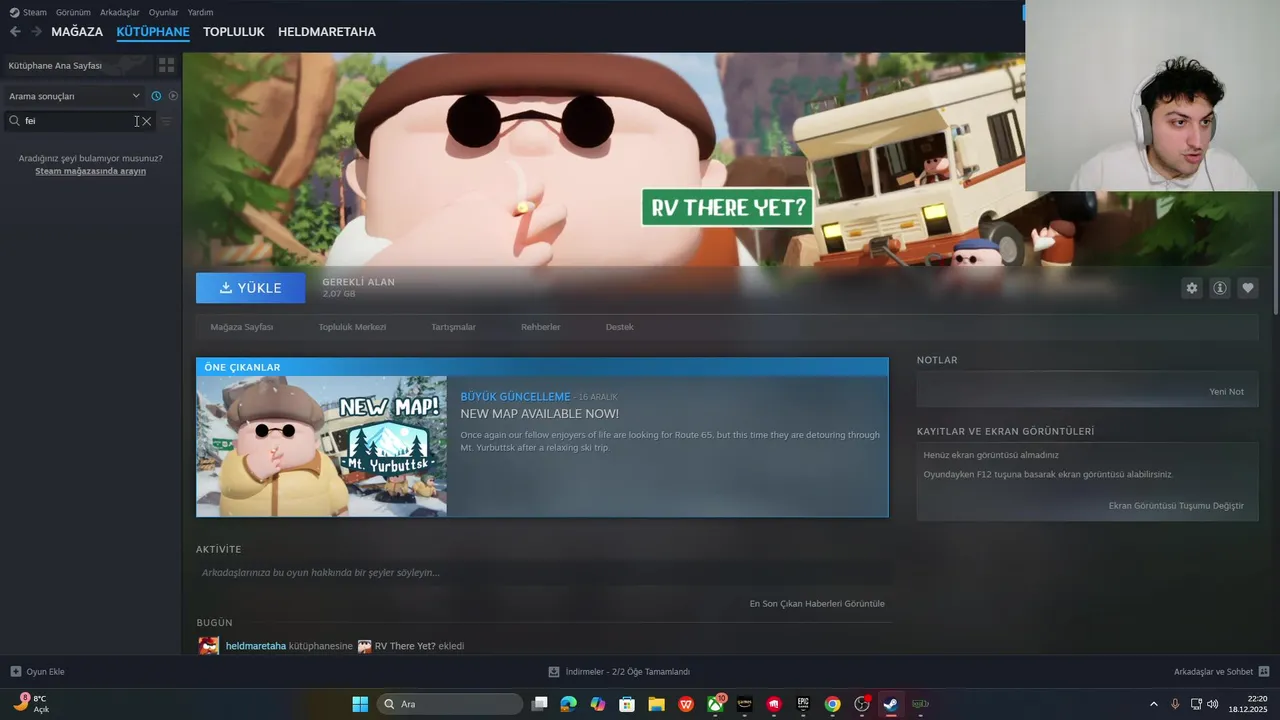Open Xbox app from taskbar
Screen dimensions: 1280x720
click(715, 704)
